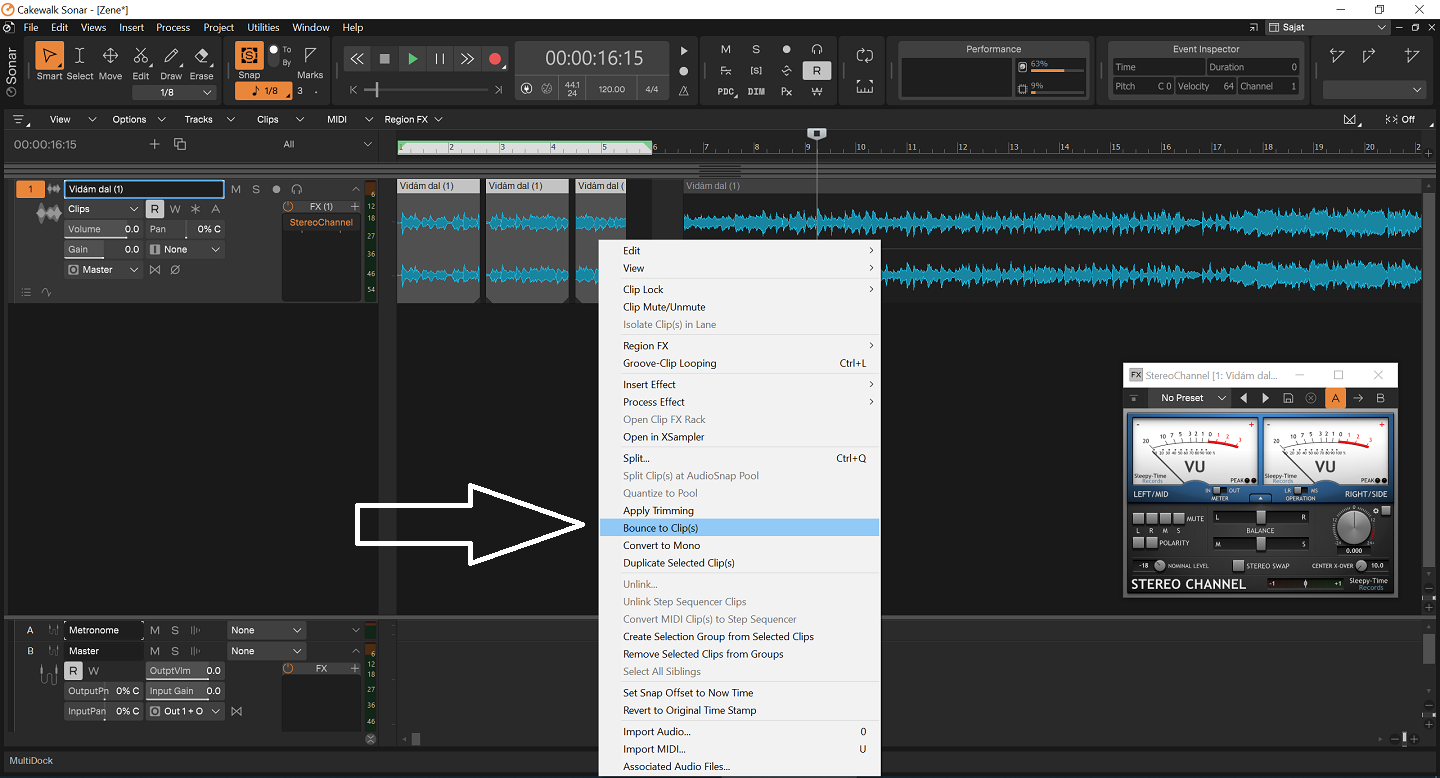Start playback with the Play button
This screenshot has width=1440, height=778.
(412, 59)
